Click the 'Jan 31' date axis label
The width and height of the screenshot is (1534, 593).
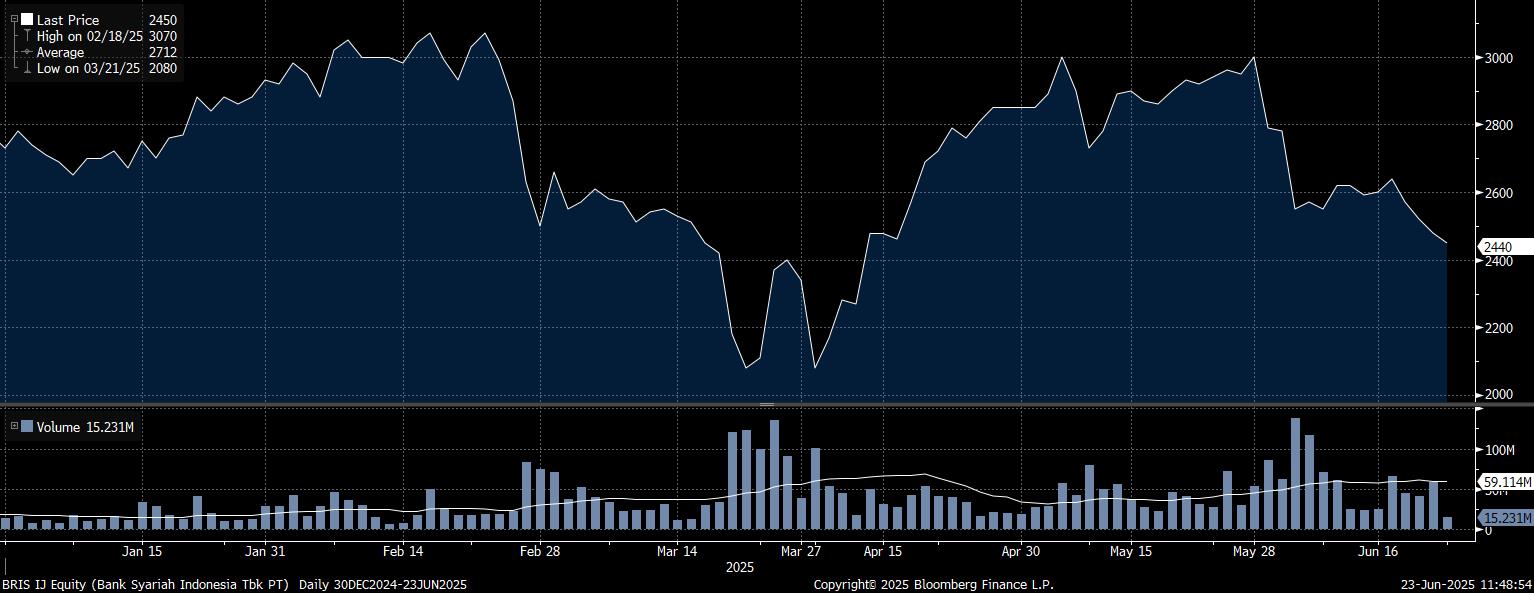pos(265,551)
